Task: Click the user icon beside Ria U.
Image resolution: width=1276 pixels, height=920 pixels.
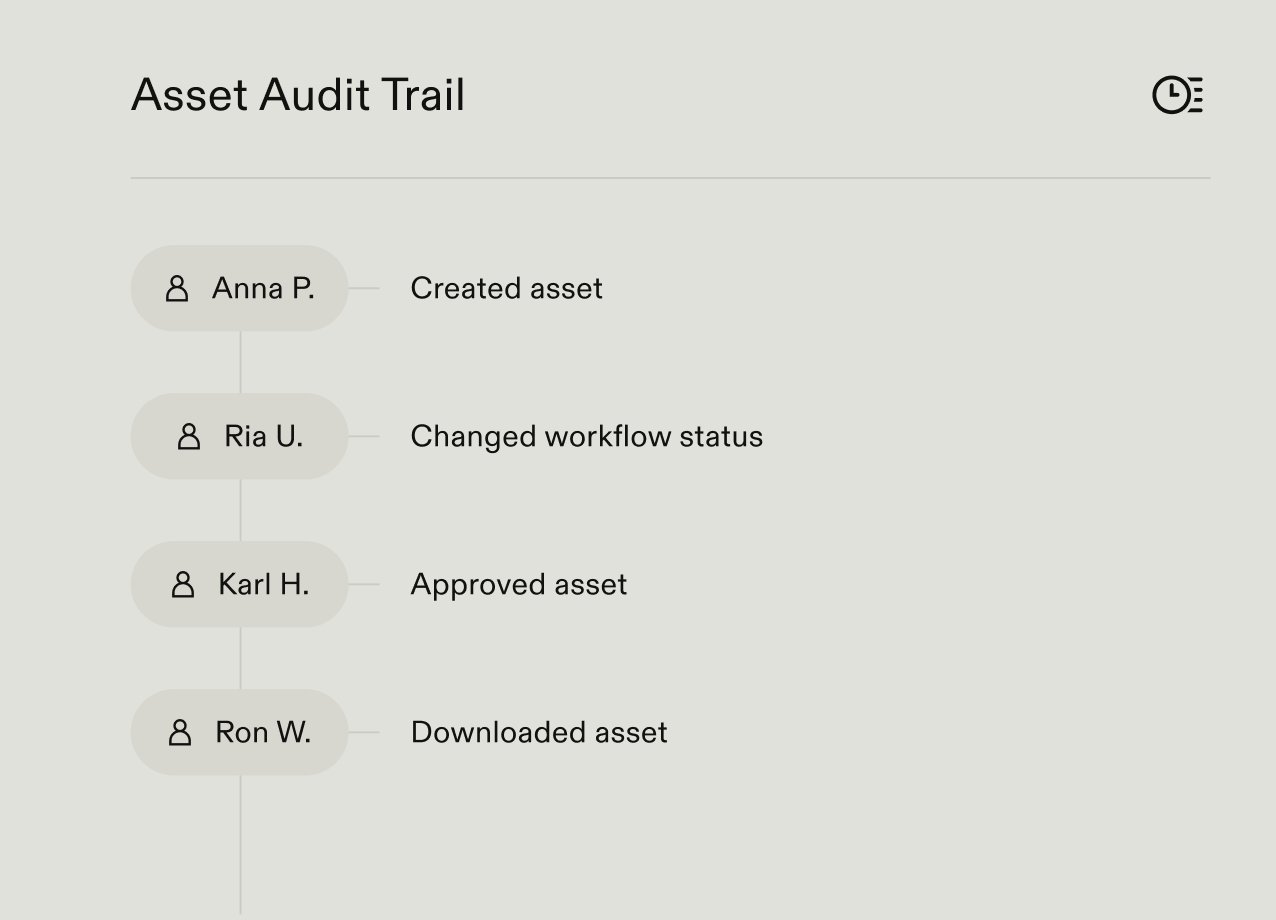Action: coord(189,437)
